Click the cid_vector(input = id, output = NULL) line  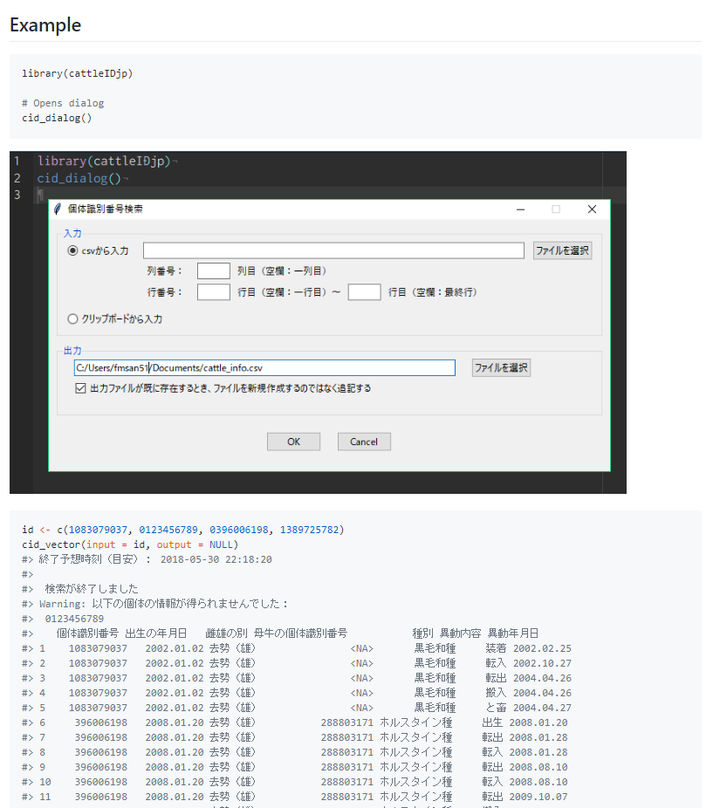(130, 545)
